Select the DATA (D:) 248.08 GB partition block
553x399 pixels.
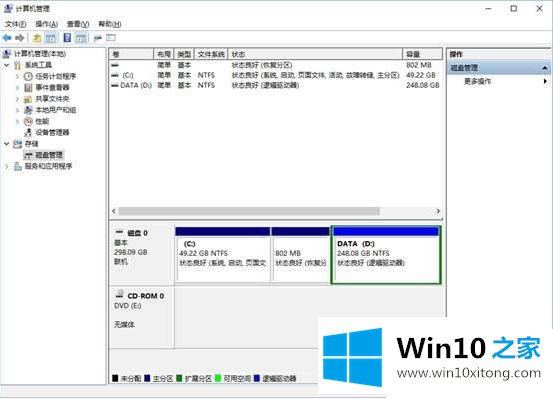pyautogui.click(x=386, y=255)
